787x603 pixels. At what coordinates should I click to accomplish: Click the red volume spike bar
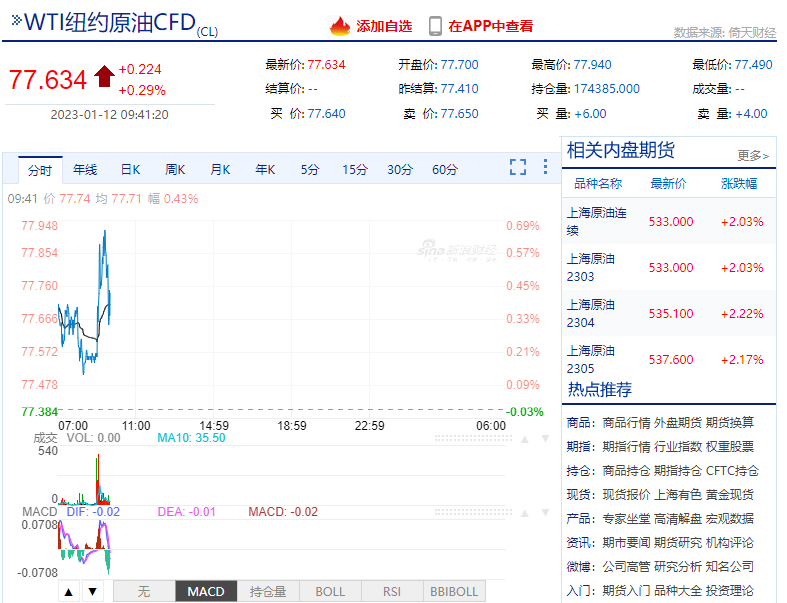[x=98, y=479]
